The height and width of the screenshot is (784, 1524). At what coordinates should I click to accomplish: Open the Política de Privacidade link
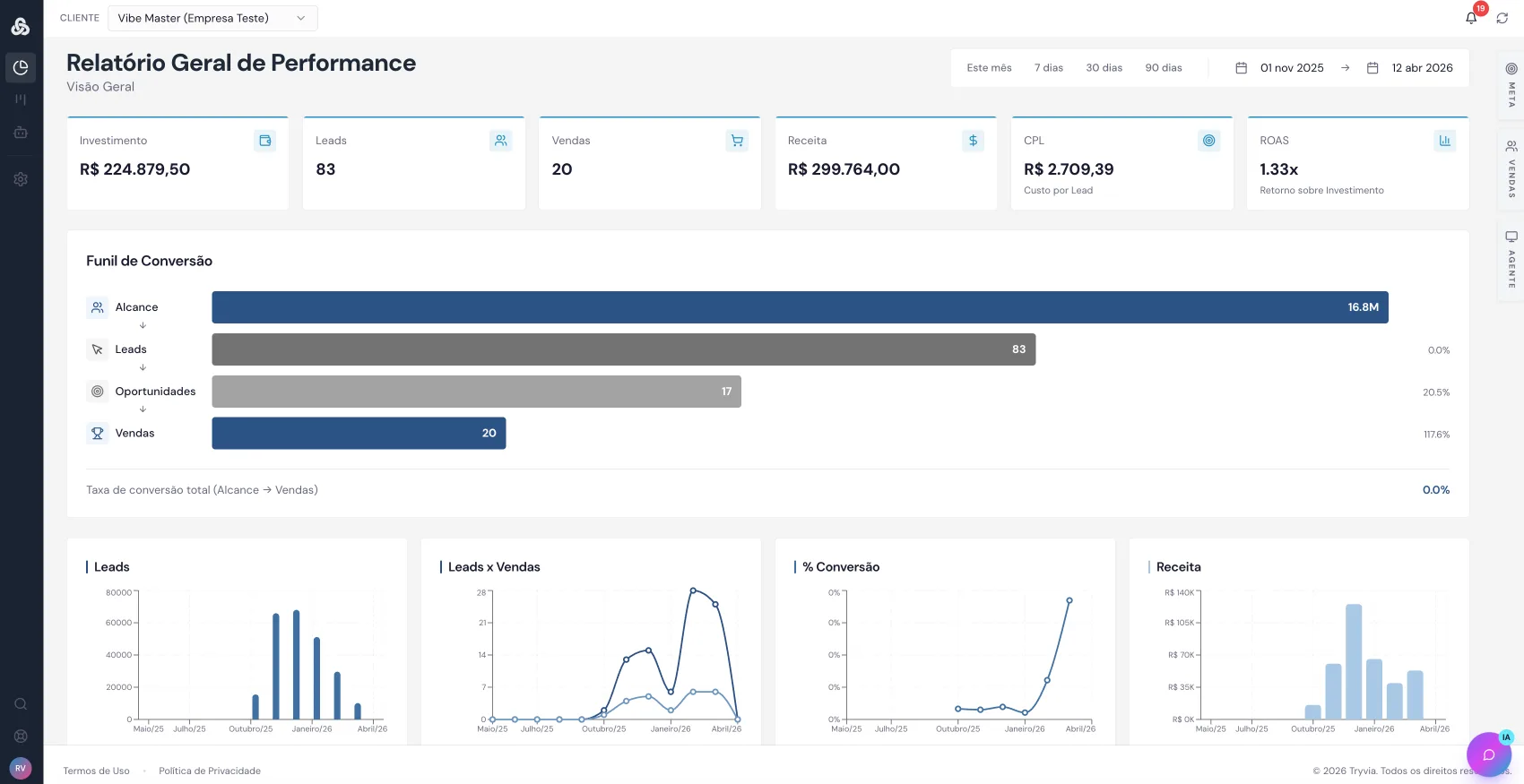click(210, 771)
